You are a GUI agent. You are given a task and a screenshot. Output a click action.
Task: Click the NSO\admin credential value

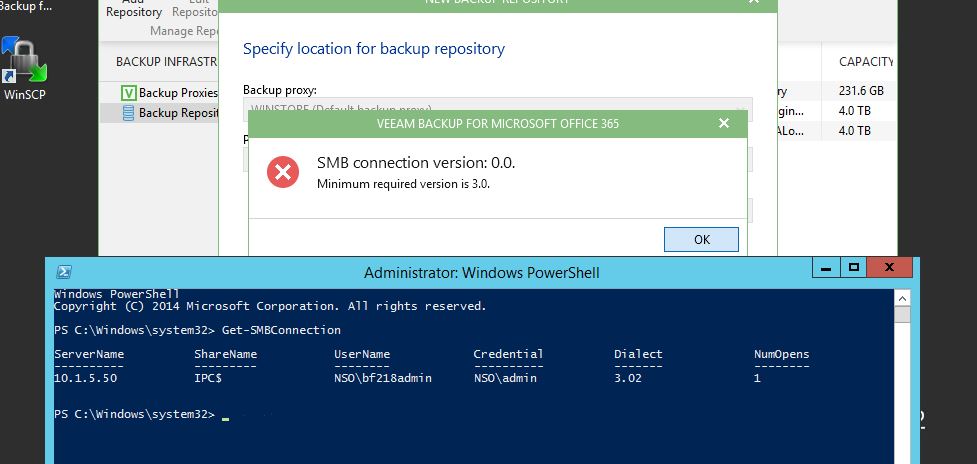[x=505, y=378]
